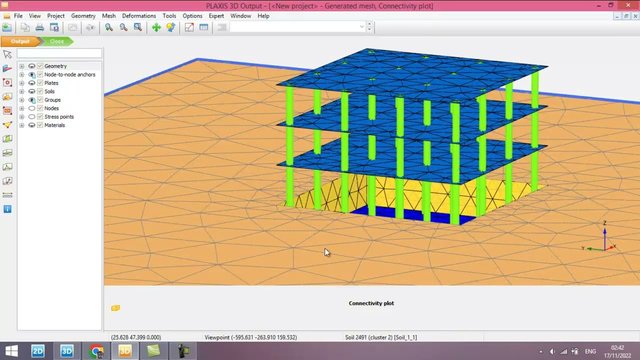The height and width of the screenshot is (360, 640).
Task: Expand the Geometry tree node
Action: point(22,66)
